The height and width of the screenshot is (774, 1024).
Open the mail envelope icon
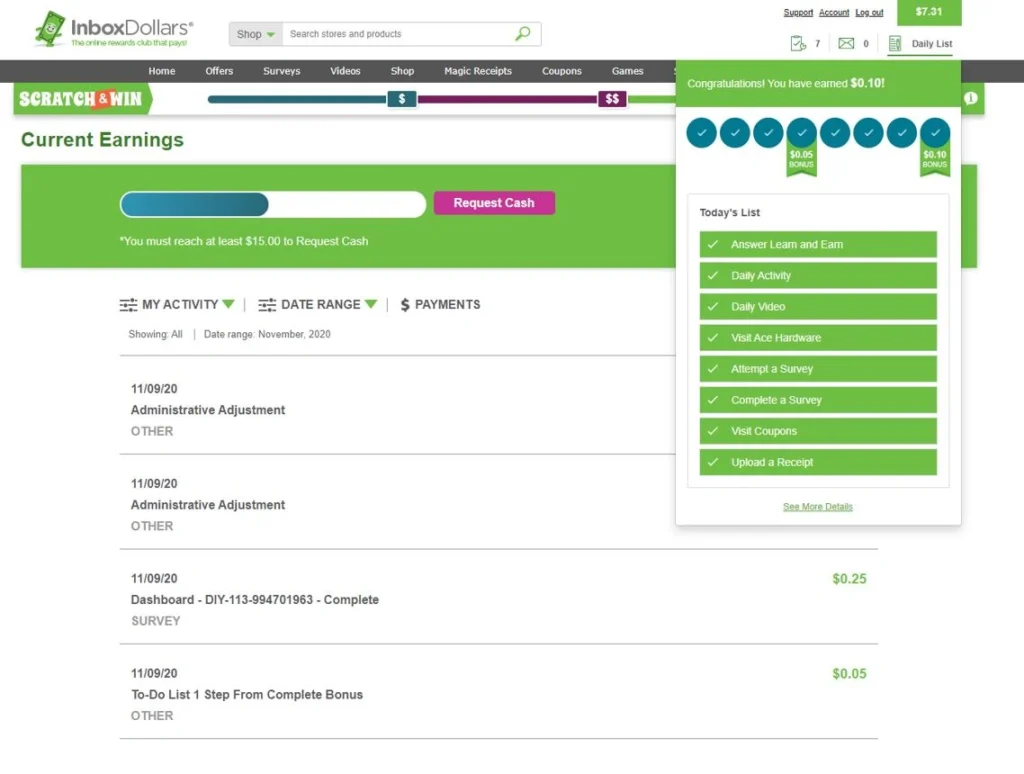[x=846, y=44]
